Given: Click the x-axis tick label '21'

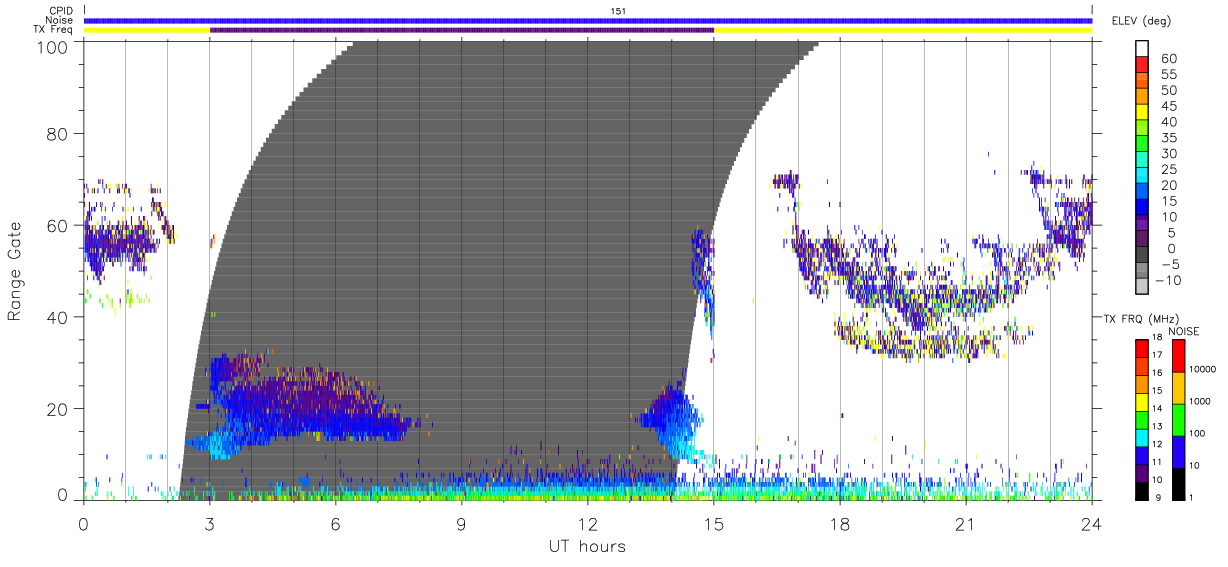Looking at the screenshot, I should tap(966, 523).
